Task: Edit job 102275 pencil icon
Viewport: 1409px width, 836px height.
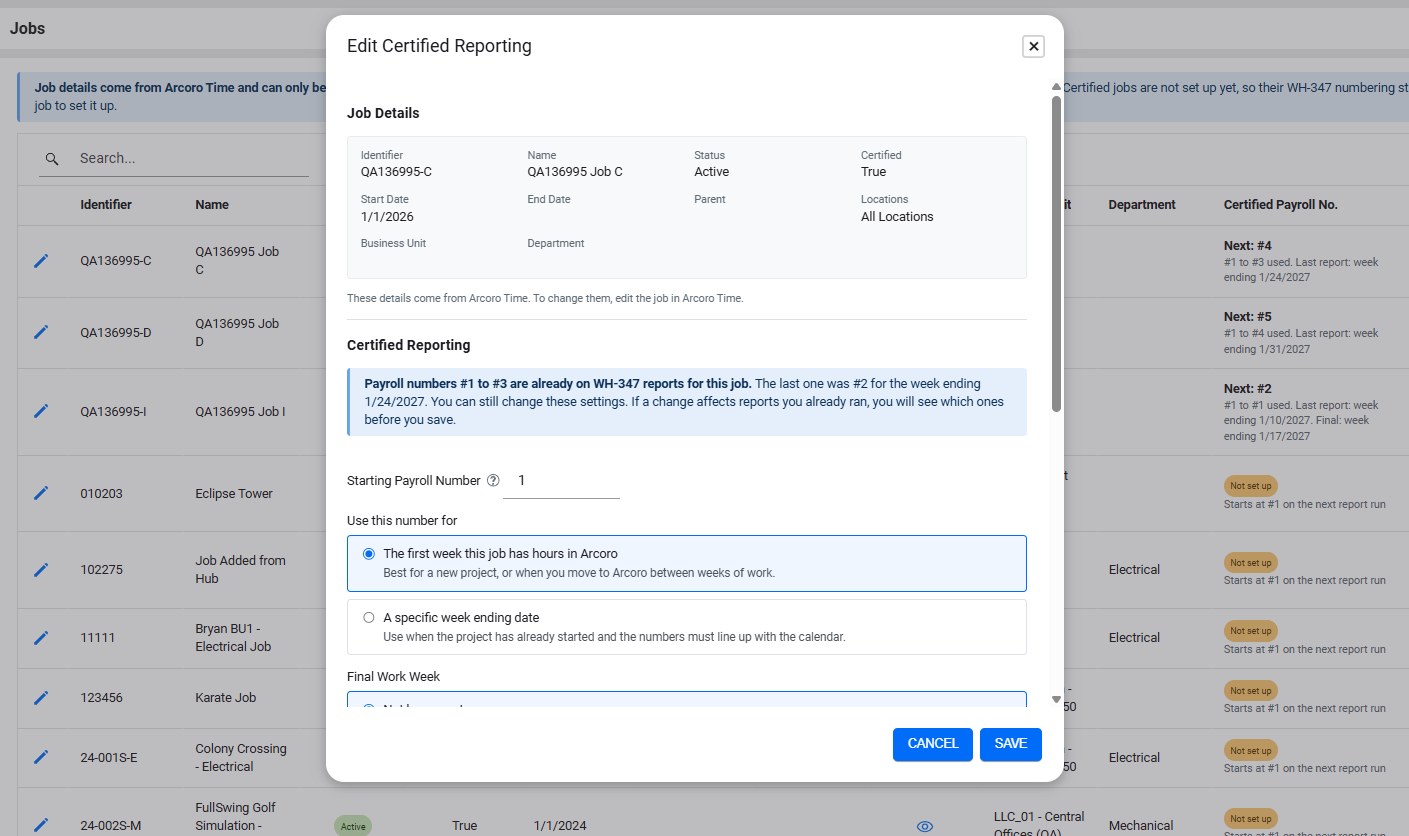Action: (x=41, y=569)
